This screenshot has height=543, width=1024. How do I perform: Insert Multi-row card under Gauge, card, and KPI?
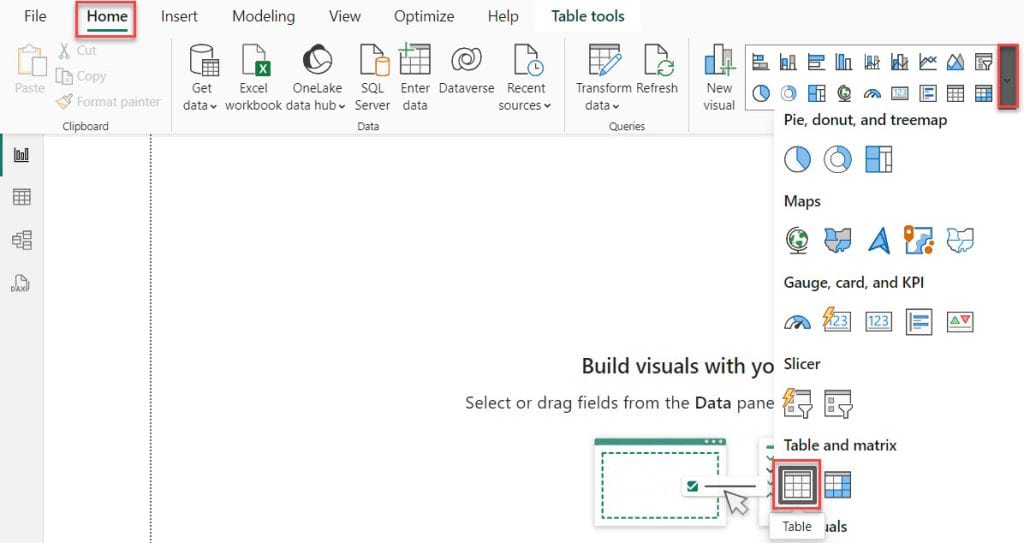pyautogui.click(x=919, y=321)
